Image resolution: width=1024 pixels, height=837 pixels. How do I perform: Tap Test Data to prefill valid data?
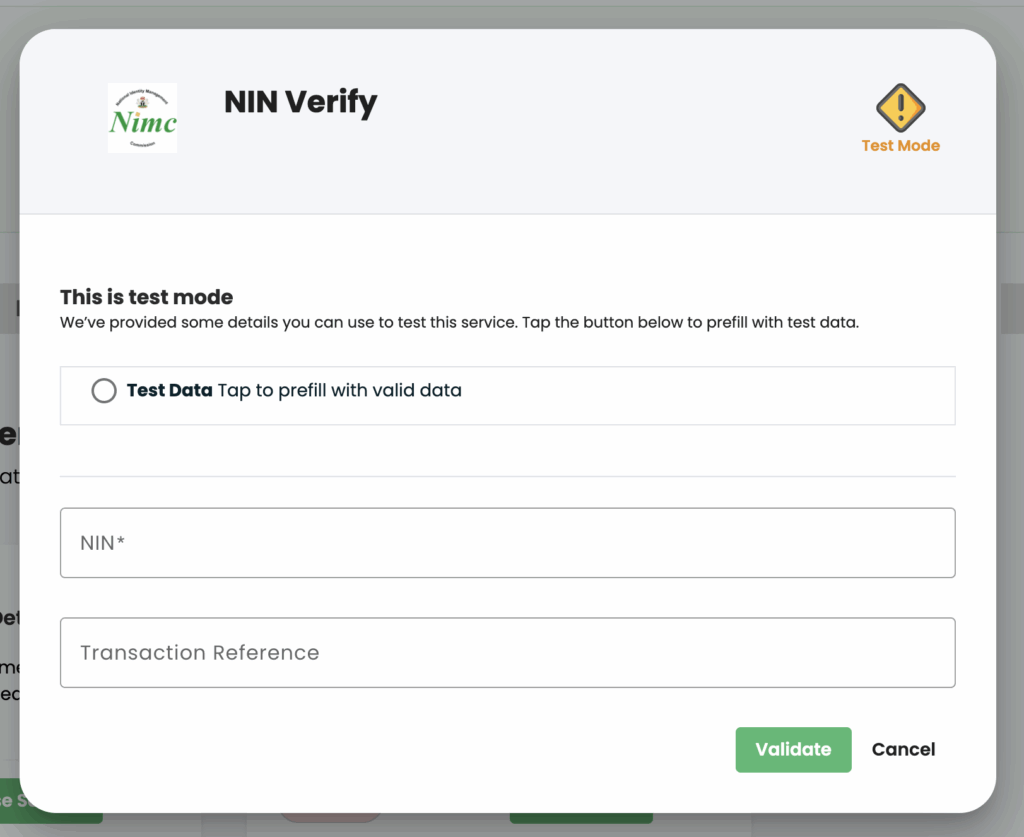[293, 390]
